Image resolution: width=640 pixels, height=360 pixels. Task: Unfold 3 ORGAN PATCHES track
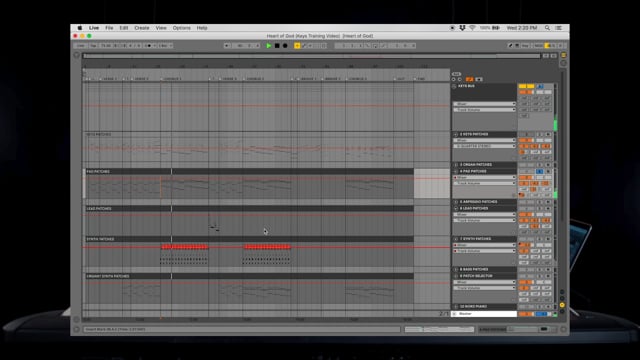tap(456, 164)
